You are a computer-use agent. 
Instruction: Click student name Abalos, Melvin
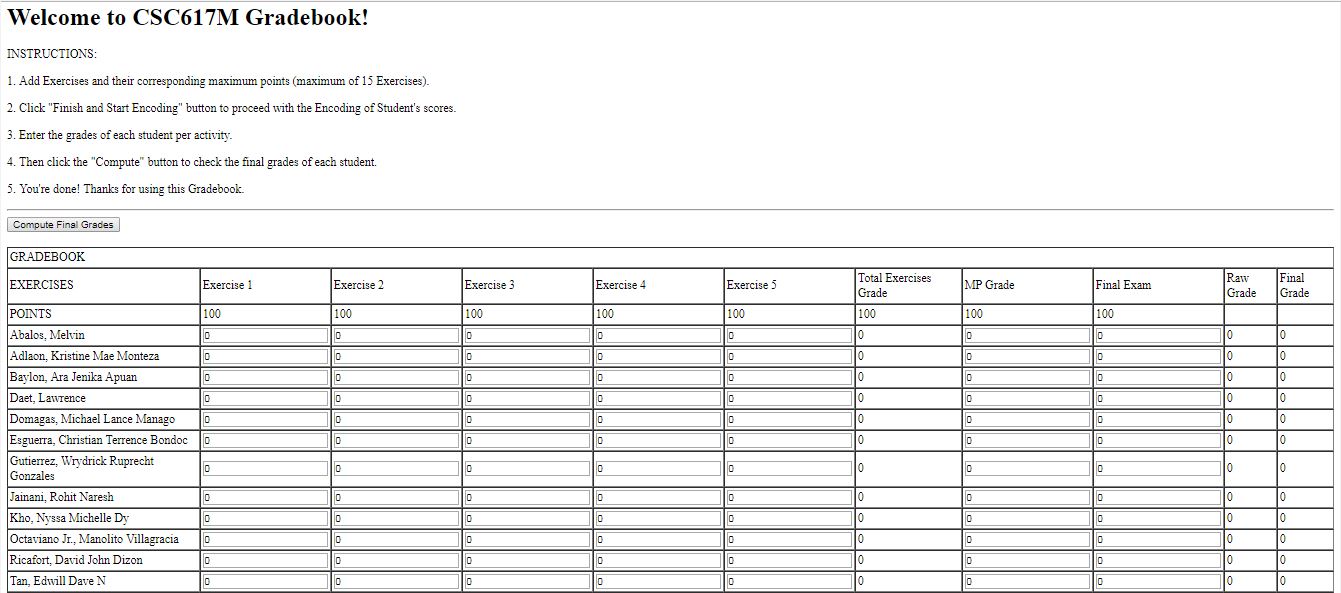tap(48, 336)
